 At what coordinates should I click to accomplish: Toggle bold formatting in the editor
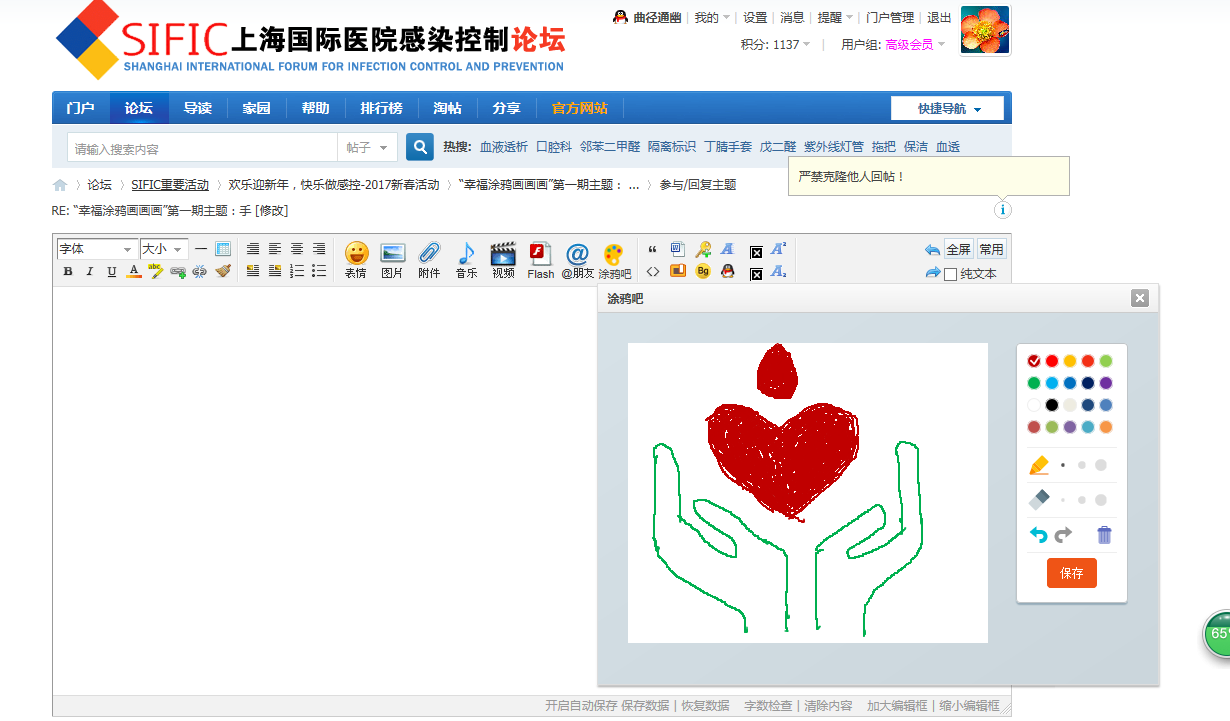[x=66, y=272]
